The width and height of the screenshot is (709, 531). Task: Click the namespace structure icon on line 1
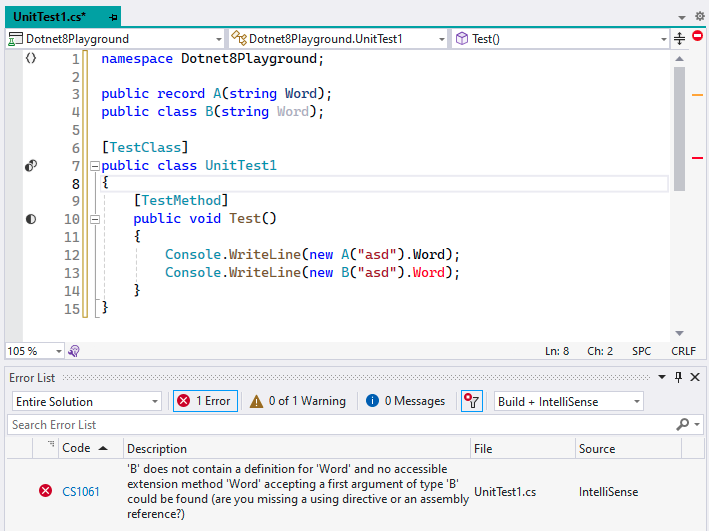pos(31,58)
